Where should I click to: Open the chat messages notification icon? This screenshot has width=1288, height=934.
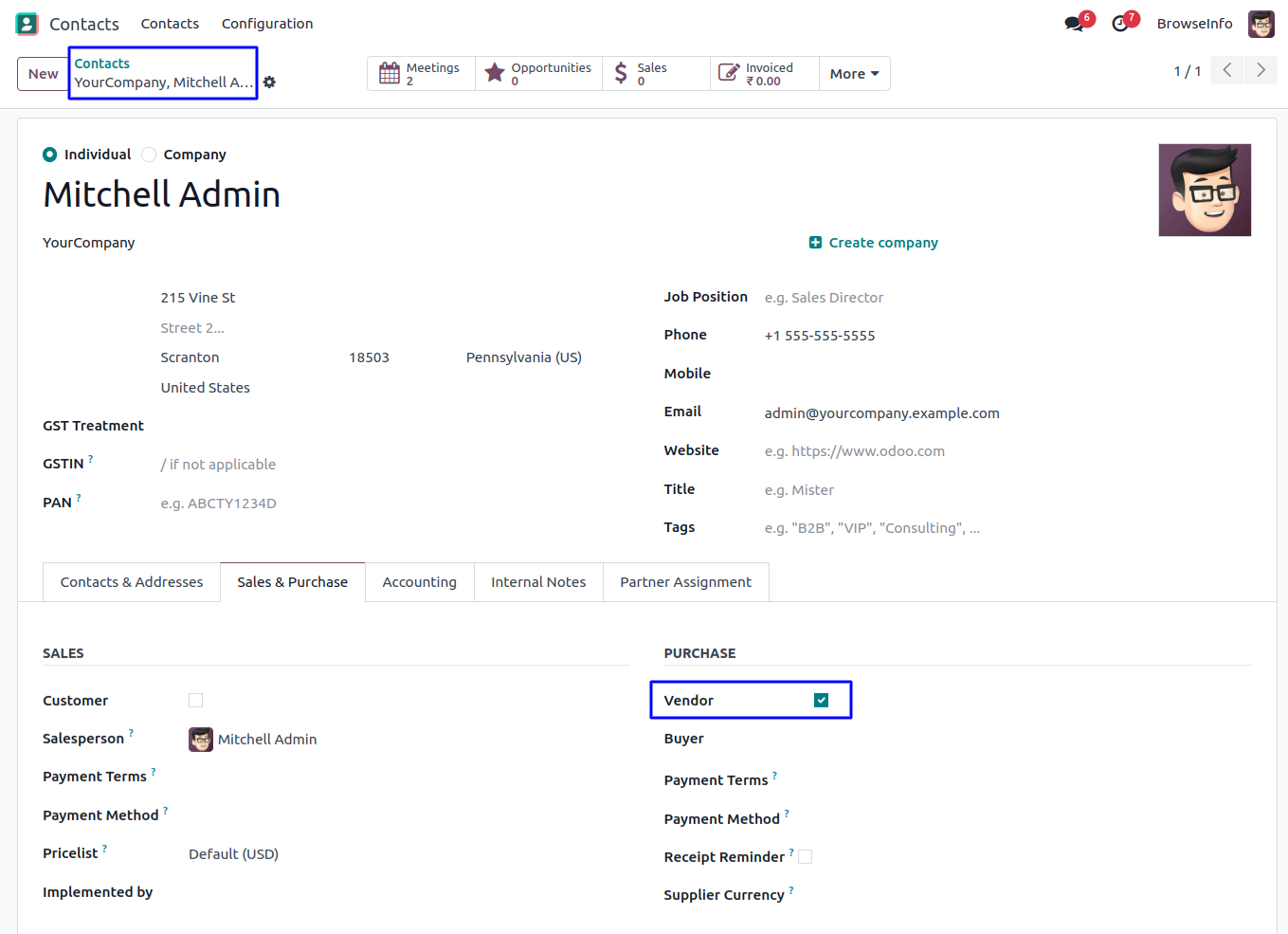click(1075, 24)
